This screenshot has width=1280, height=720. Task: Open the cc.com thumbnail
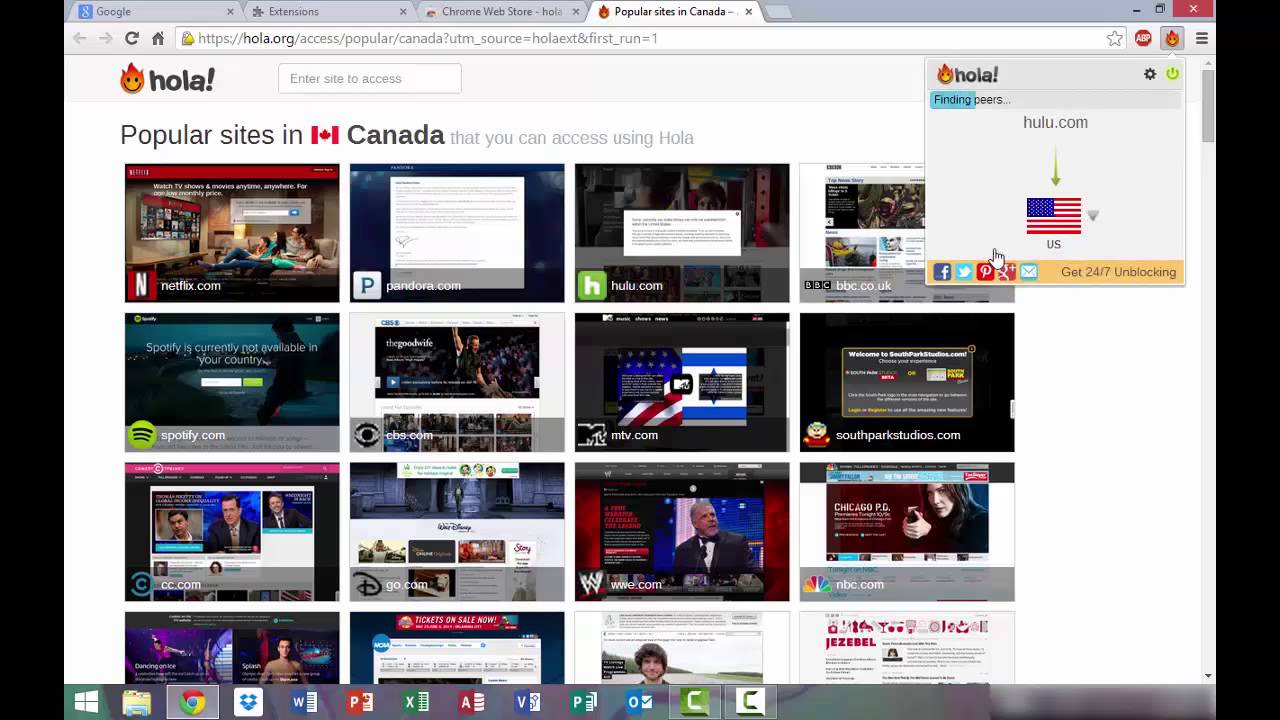point(232,532)
